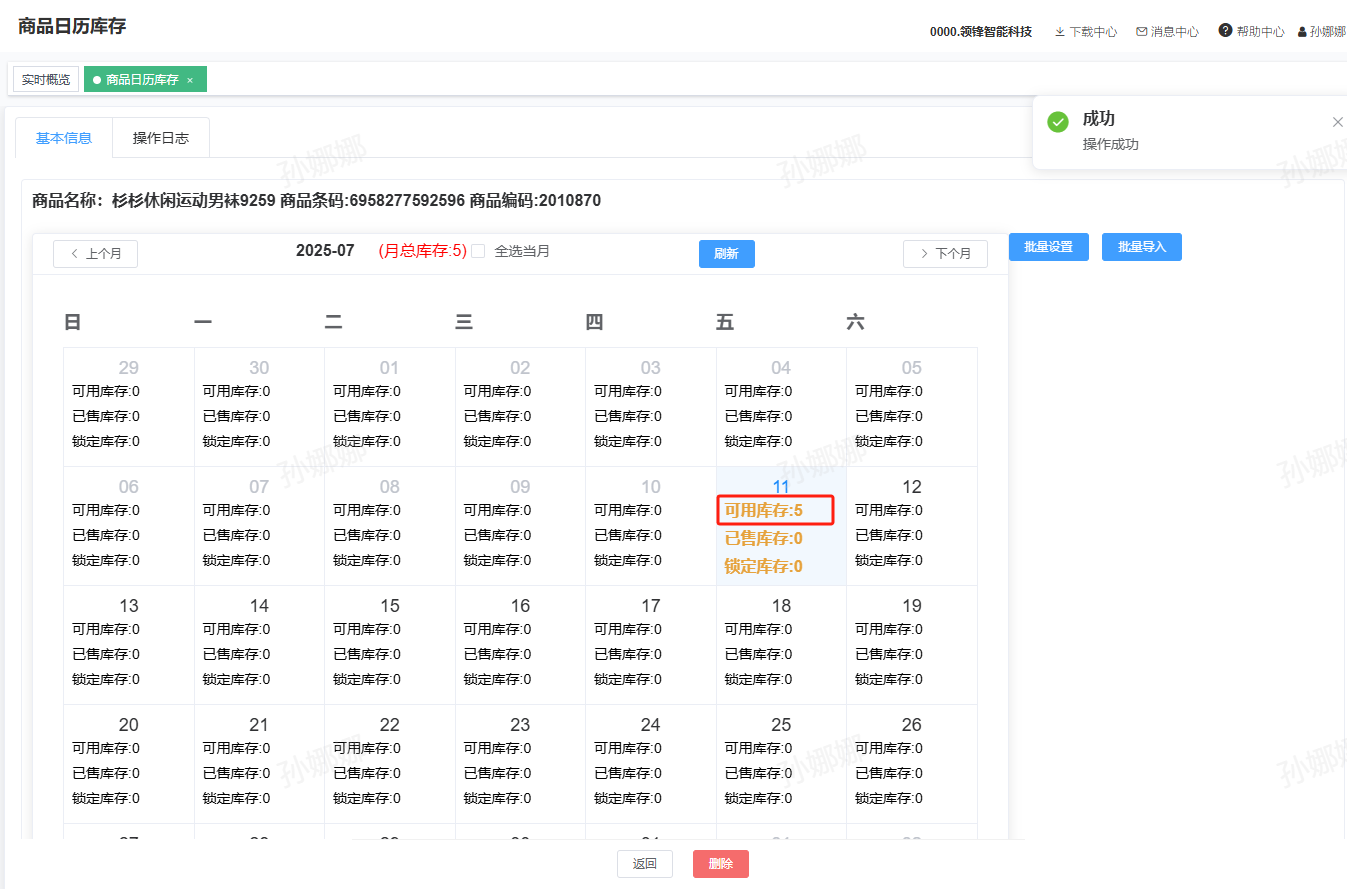
Task: Select calendar date 22
Action: click(x=390, y=725)
